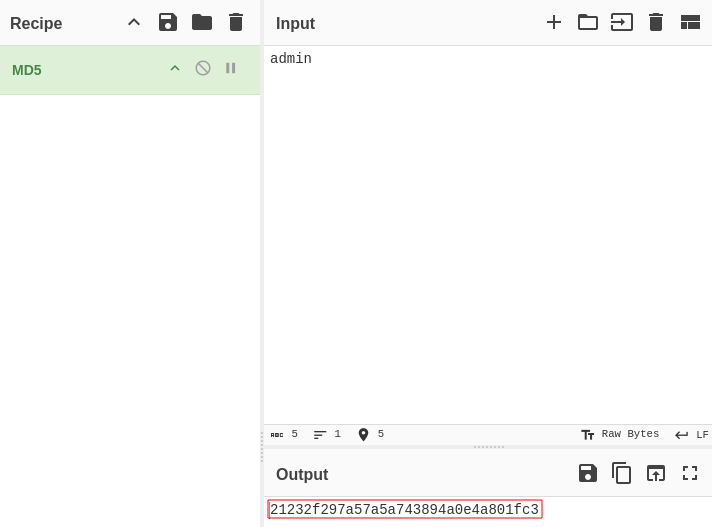Screen dimensions: 712x527
Task: Add a new input tab
Action: [x=554, y=22]
